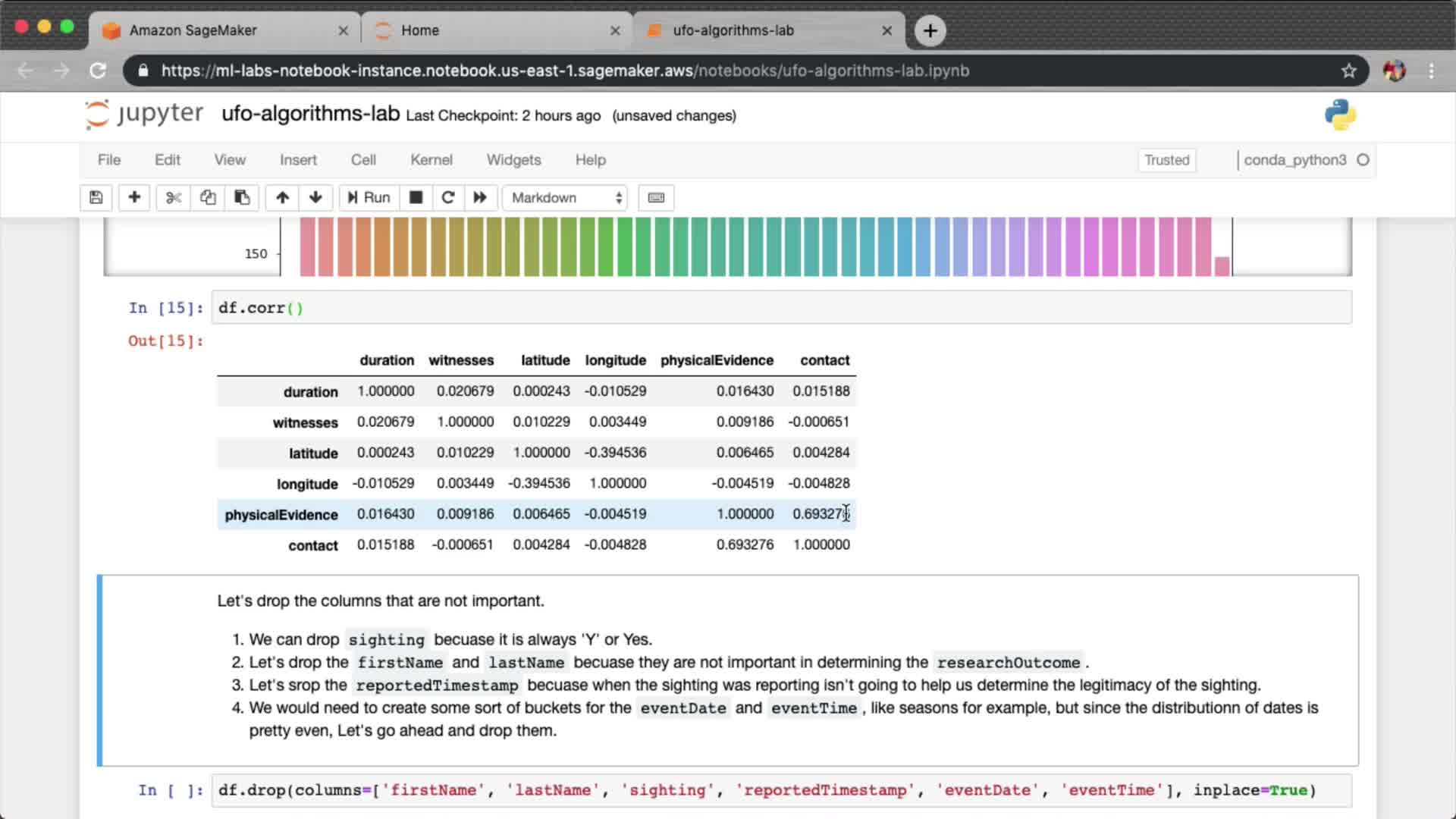Screen dimensions: 1456x819
Task: Open the Markdown cell type dropdown
Action: (x=565, y=198)
